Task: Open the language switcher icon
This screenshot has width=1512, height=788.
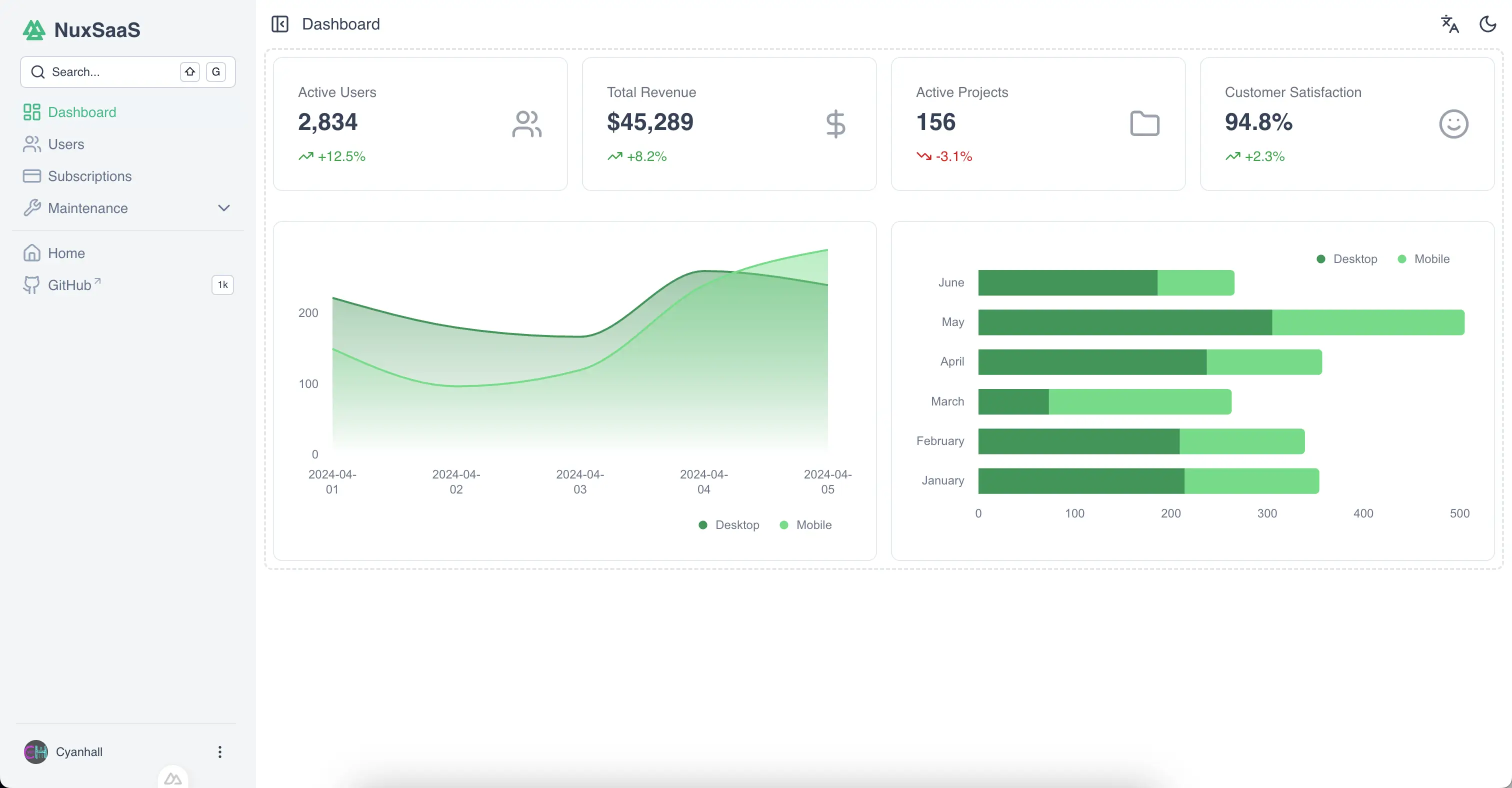Action: (x=1449, y=24)
